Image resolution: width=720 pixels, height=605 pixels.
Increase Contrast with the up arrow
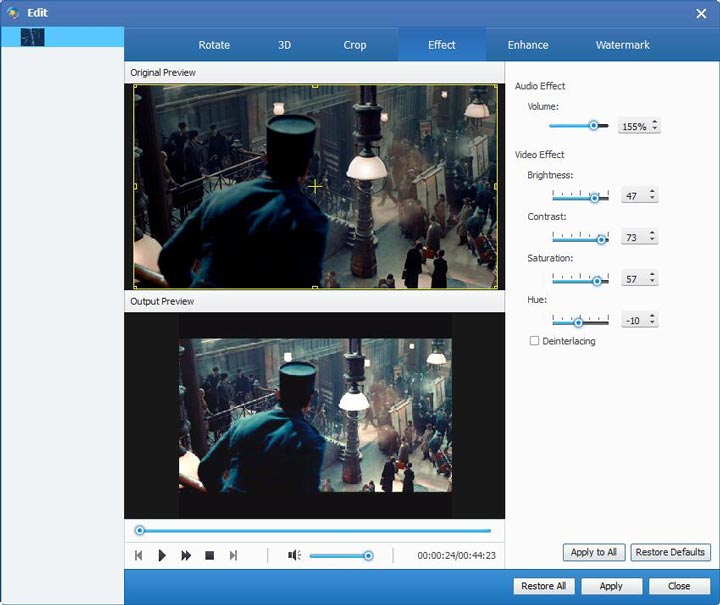click(x=652, y=233)
